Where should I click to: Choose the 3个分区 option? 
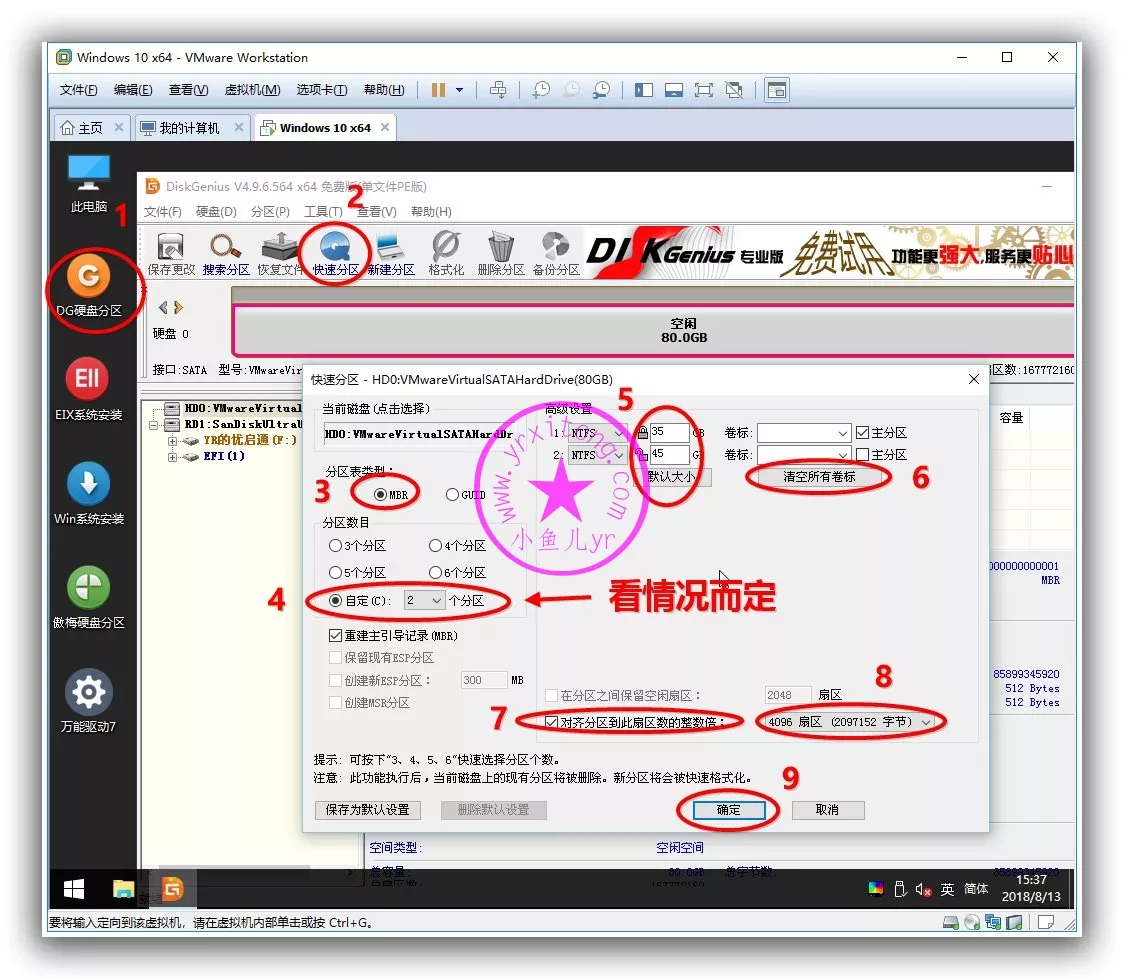[x=357, y=545]
